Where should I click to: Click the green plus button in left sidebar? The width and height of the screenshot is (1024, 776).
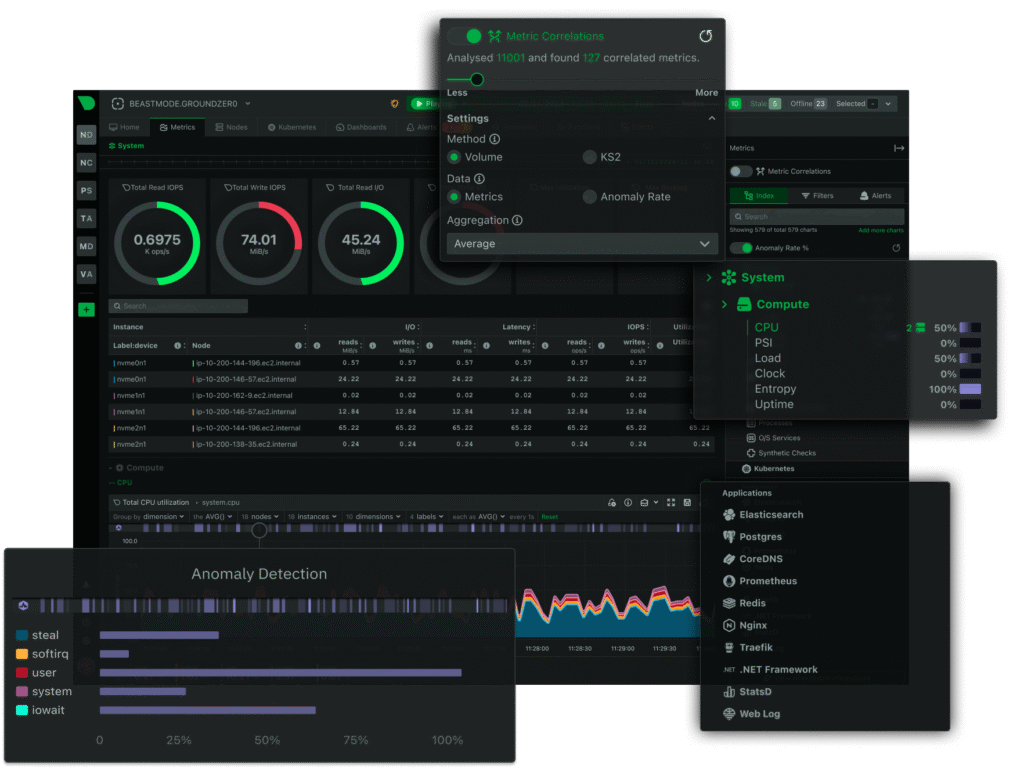click(x=86, y=310)
